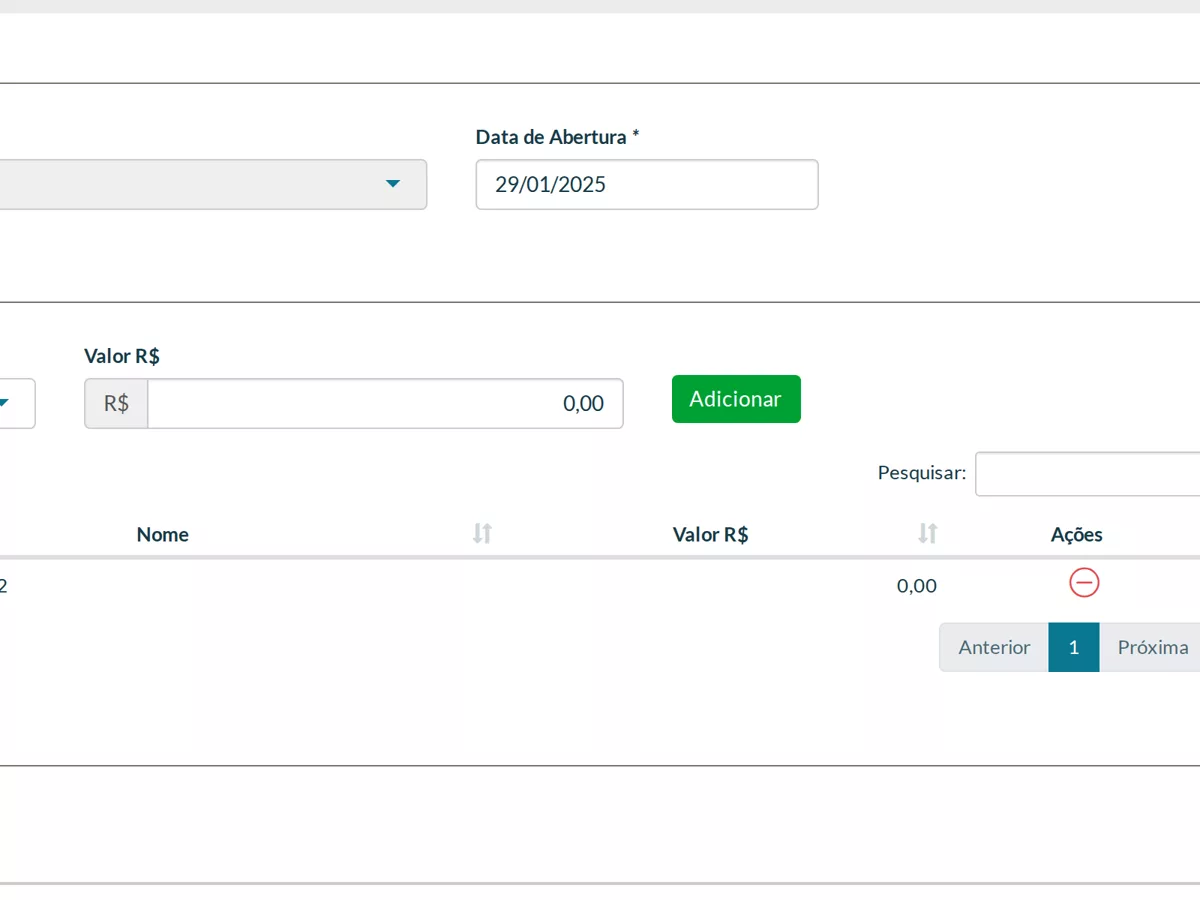
Task: Click the Pesquisar label text
Action: click(x=922, y=472)
